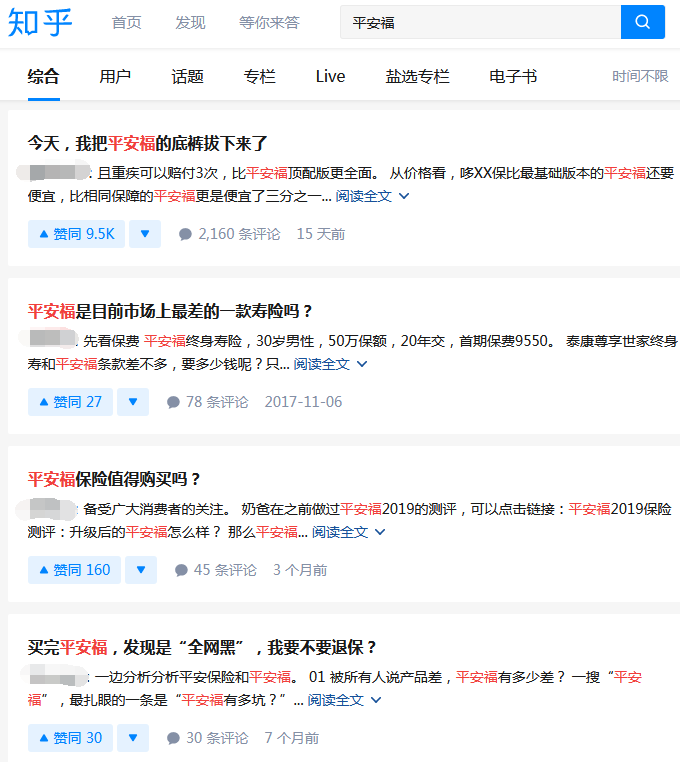The height and width of the screenshot is (762, 680).
Task: Click the Zhihu 知乎 logo
Action: [40, 22]
